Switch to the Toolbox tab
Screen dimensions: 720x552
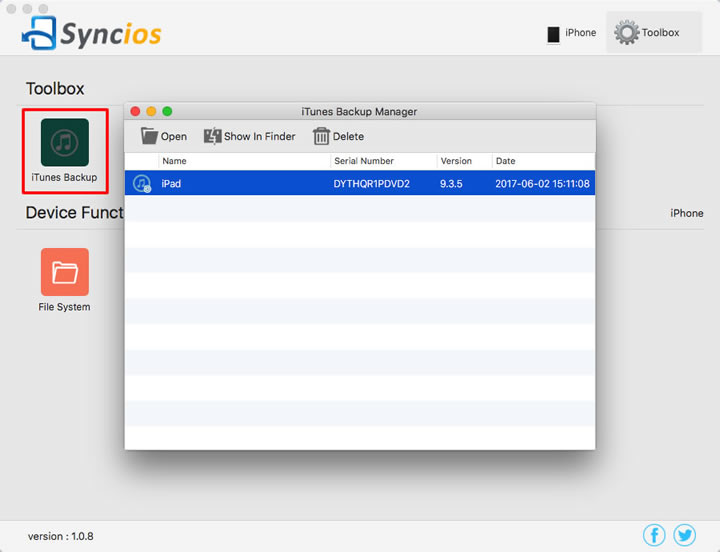[x=653, y=32]
